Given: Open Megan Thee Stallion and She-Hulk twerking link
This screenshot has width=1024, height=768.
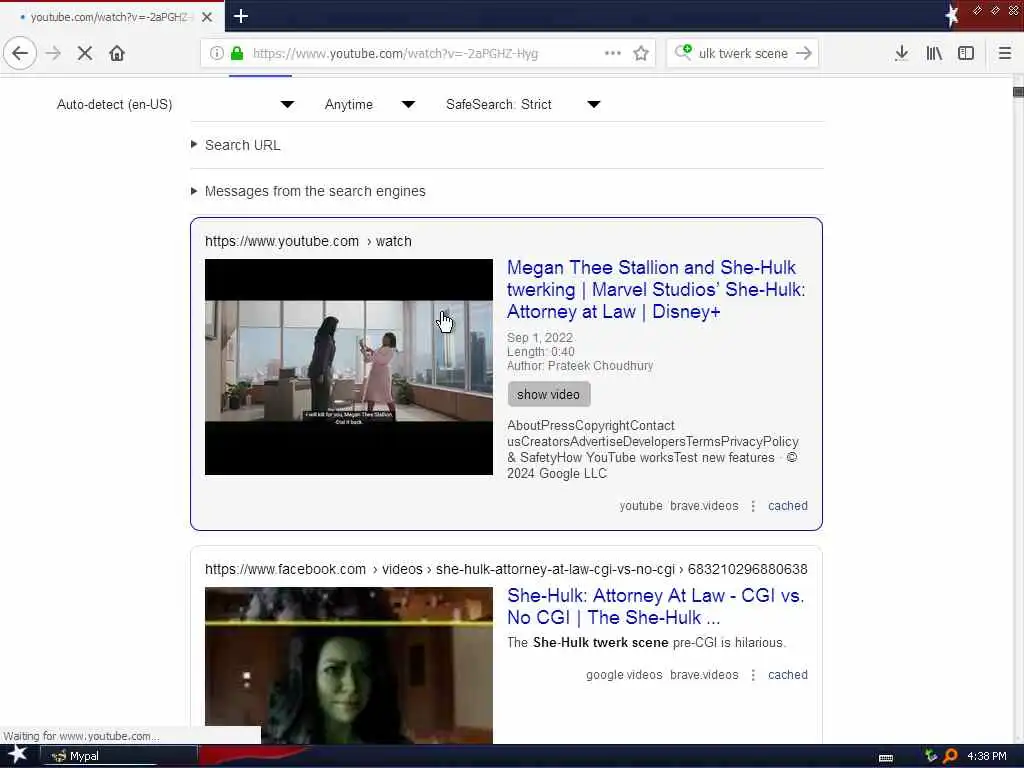Looking at the screenshot, I should (x=656, y=289).
